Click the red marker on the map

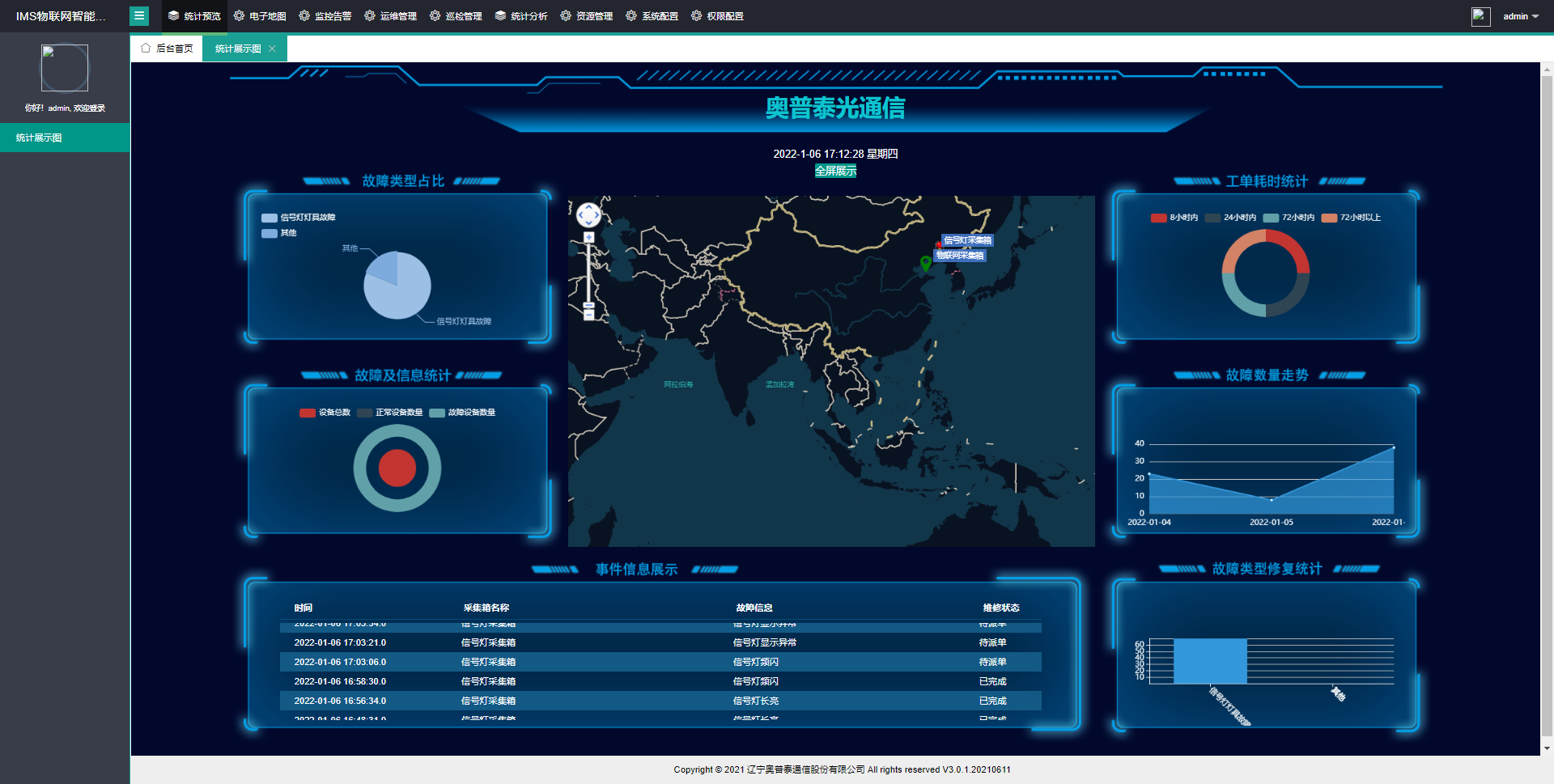tap(938, 244)
